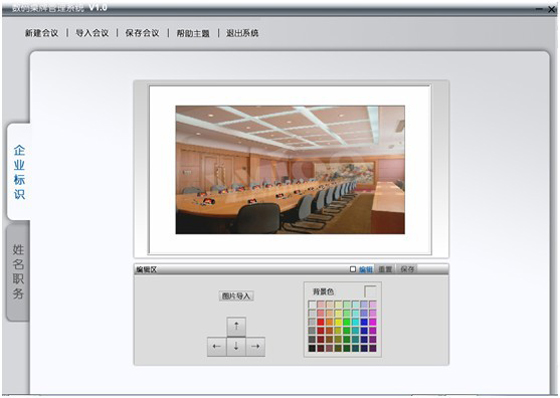This screenshot has height=398, width=560.
Task: Pick the bright red color swatch
Action: (321, 322)
